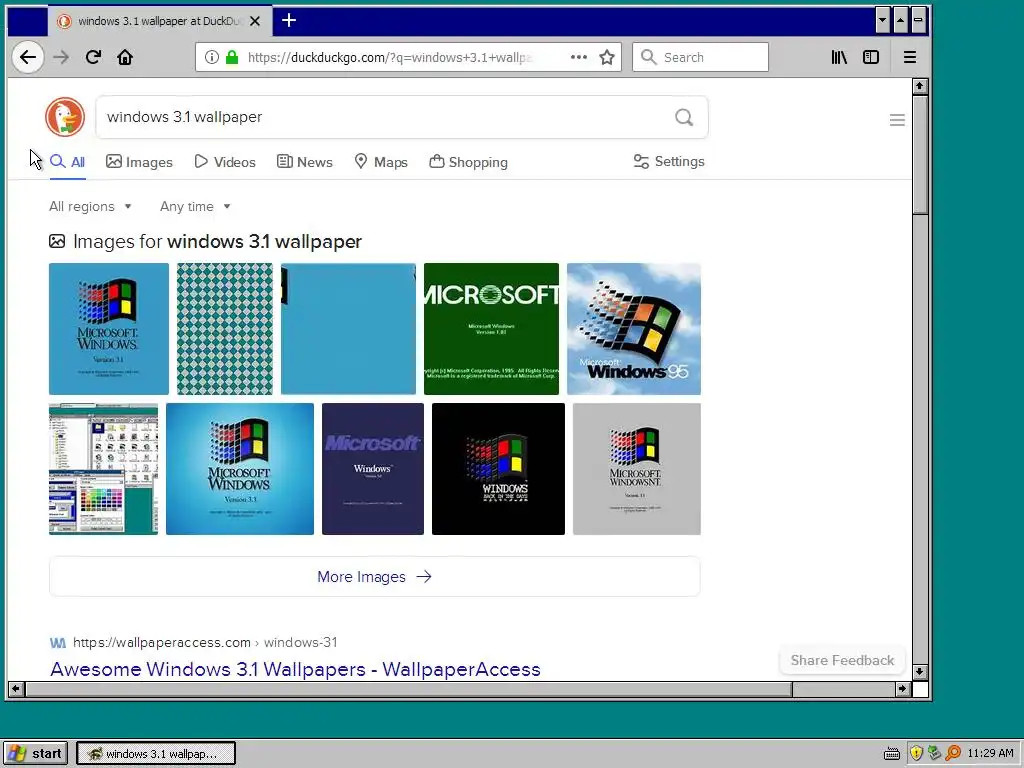This screenshot has height=768, width=1024.
Task: Open the gray Microsoft Windows NT thumbnail
Action: [637, 469]
